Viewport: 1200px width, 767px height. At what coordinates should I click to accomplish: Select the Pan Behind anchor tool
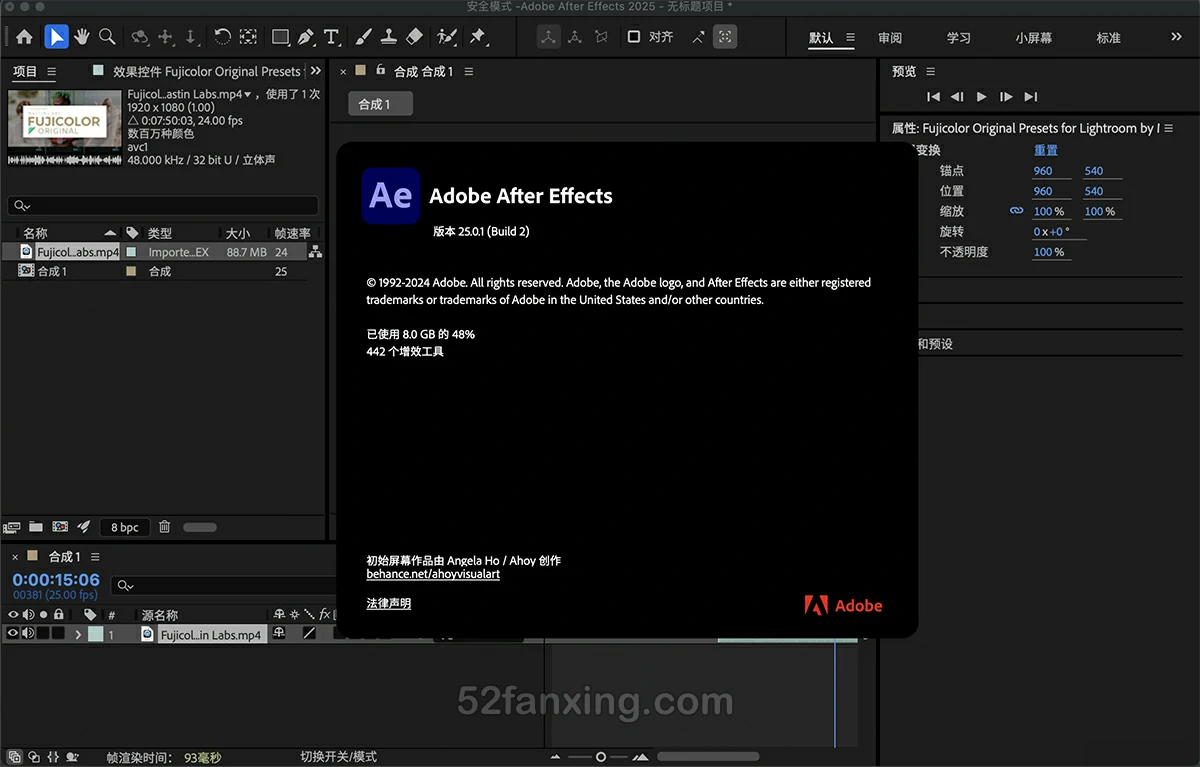point(248,37)
